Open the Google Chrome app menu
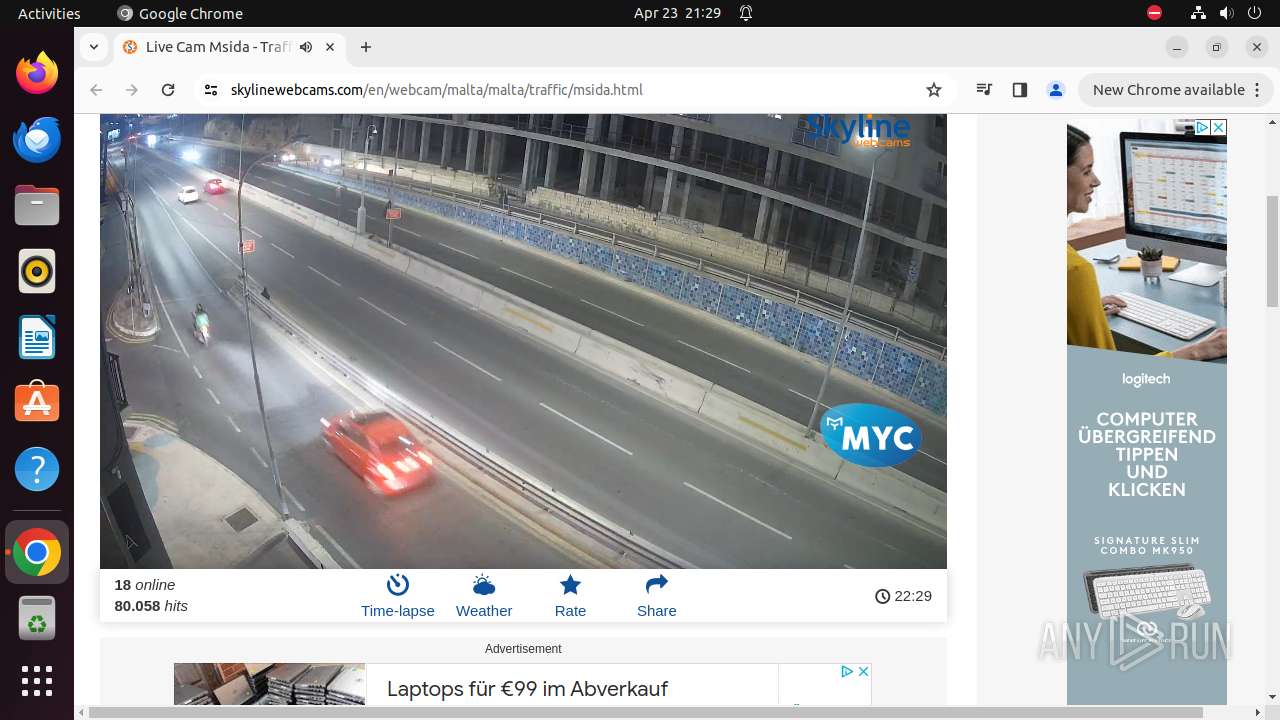The image size is (1280, 720). coord(180,13)
